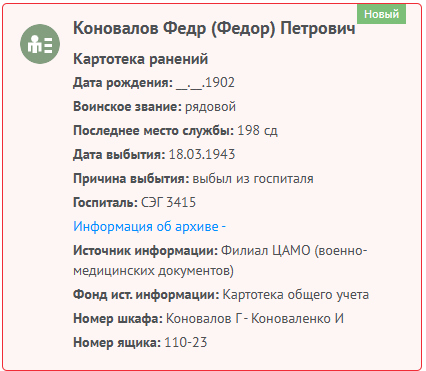Image resolution: width=426 pixels, height=371 pixels.
Task: Open the Информация об архиве link
Action: 149,226
